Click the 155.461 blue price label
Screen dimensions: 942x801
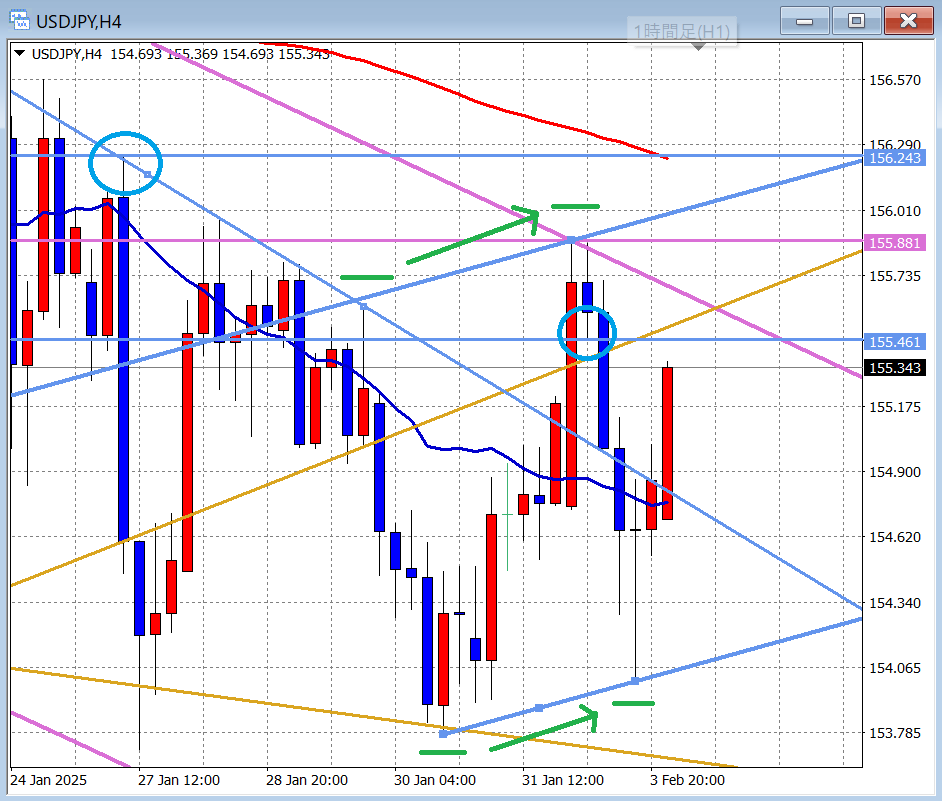point(895,342)
